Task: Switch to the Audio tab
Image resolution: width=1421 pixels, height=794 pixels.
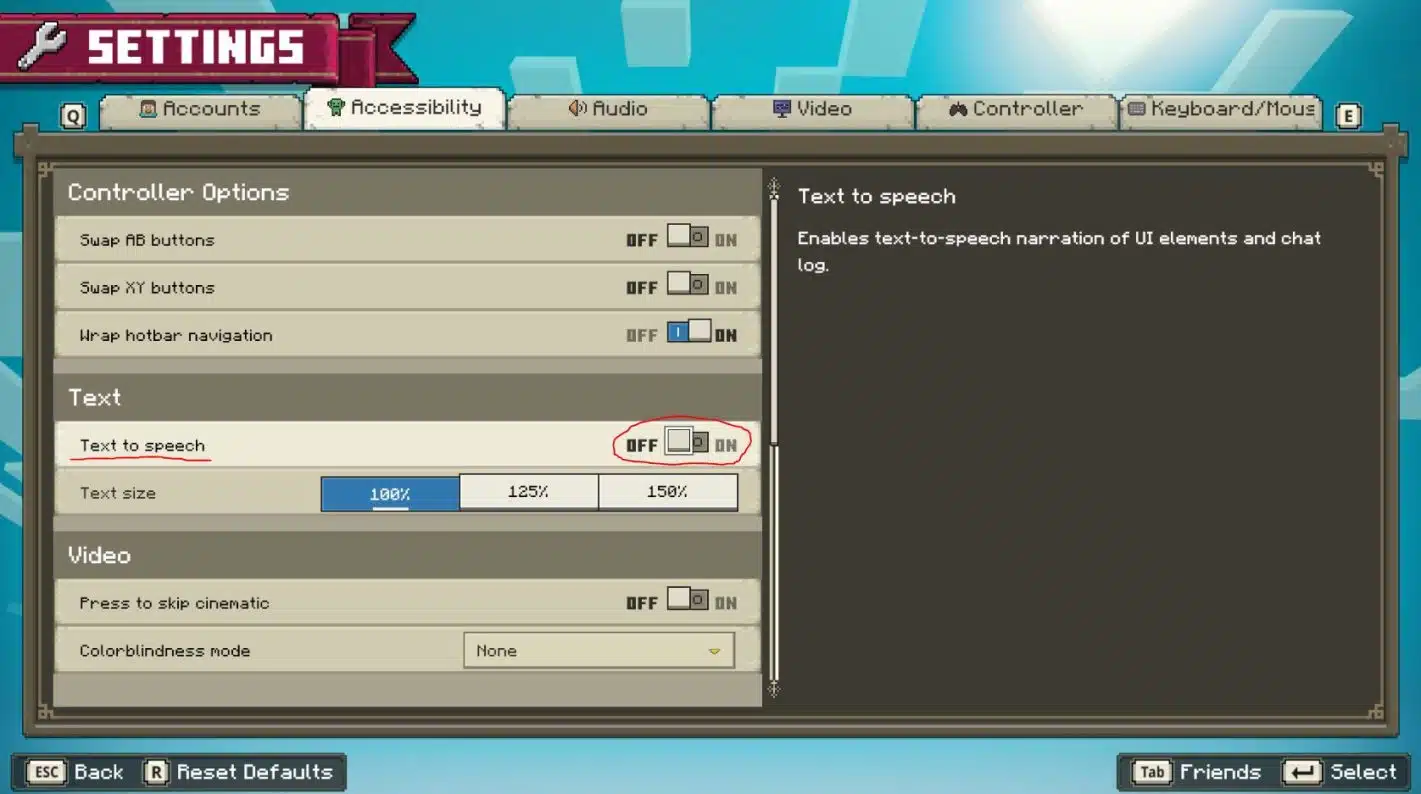Action: coord(608,109)
